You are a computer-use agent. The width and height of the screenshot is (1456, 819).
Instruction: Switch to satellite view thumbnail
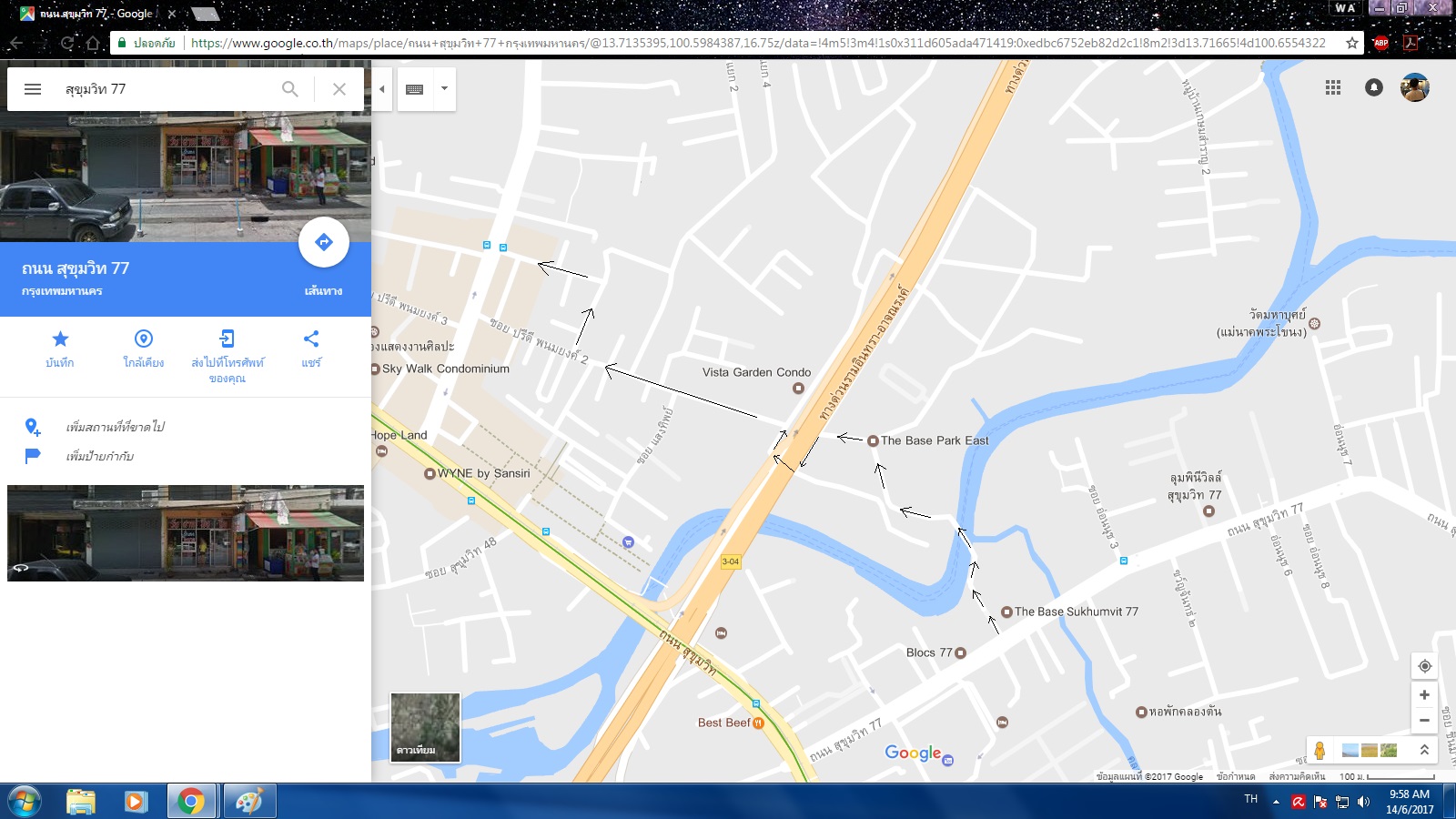coord(425,727)
